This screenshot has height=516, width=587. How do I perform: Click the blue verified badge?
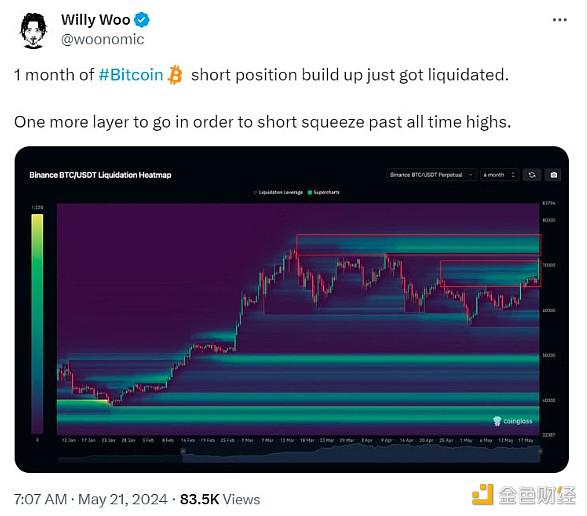click(x=142, y=19)
